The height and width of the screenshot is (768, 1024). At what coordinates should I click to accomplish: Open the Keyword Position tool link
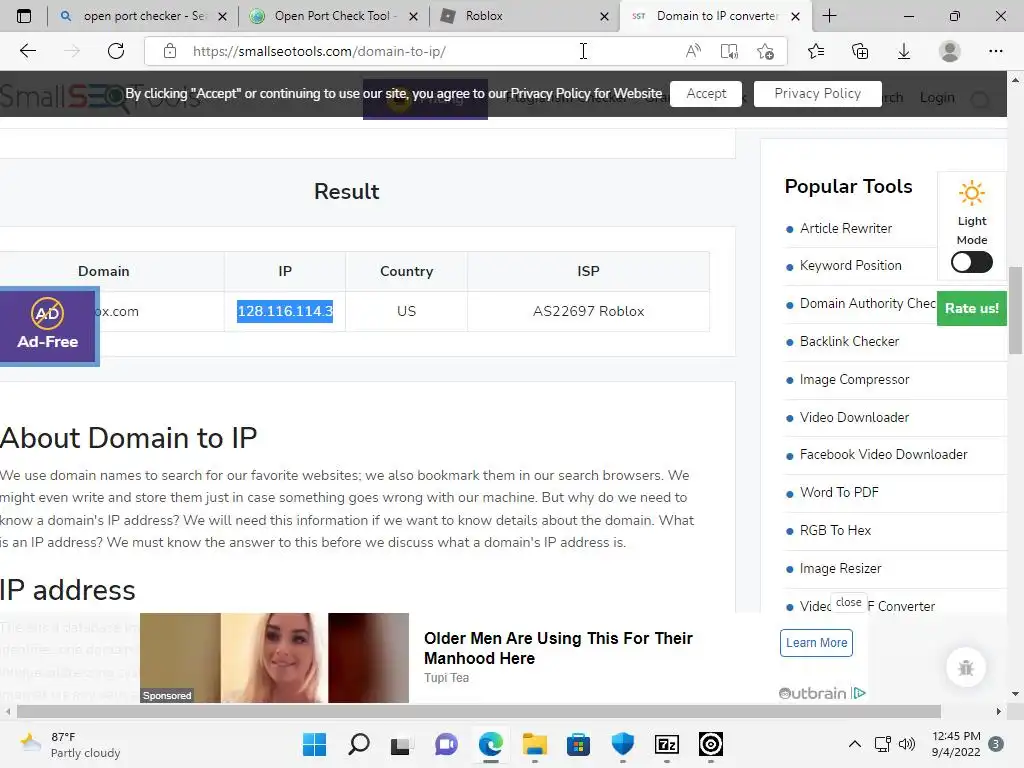[x=850, y=265]
